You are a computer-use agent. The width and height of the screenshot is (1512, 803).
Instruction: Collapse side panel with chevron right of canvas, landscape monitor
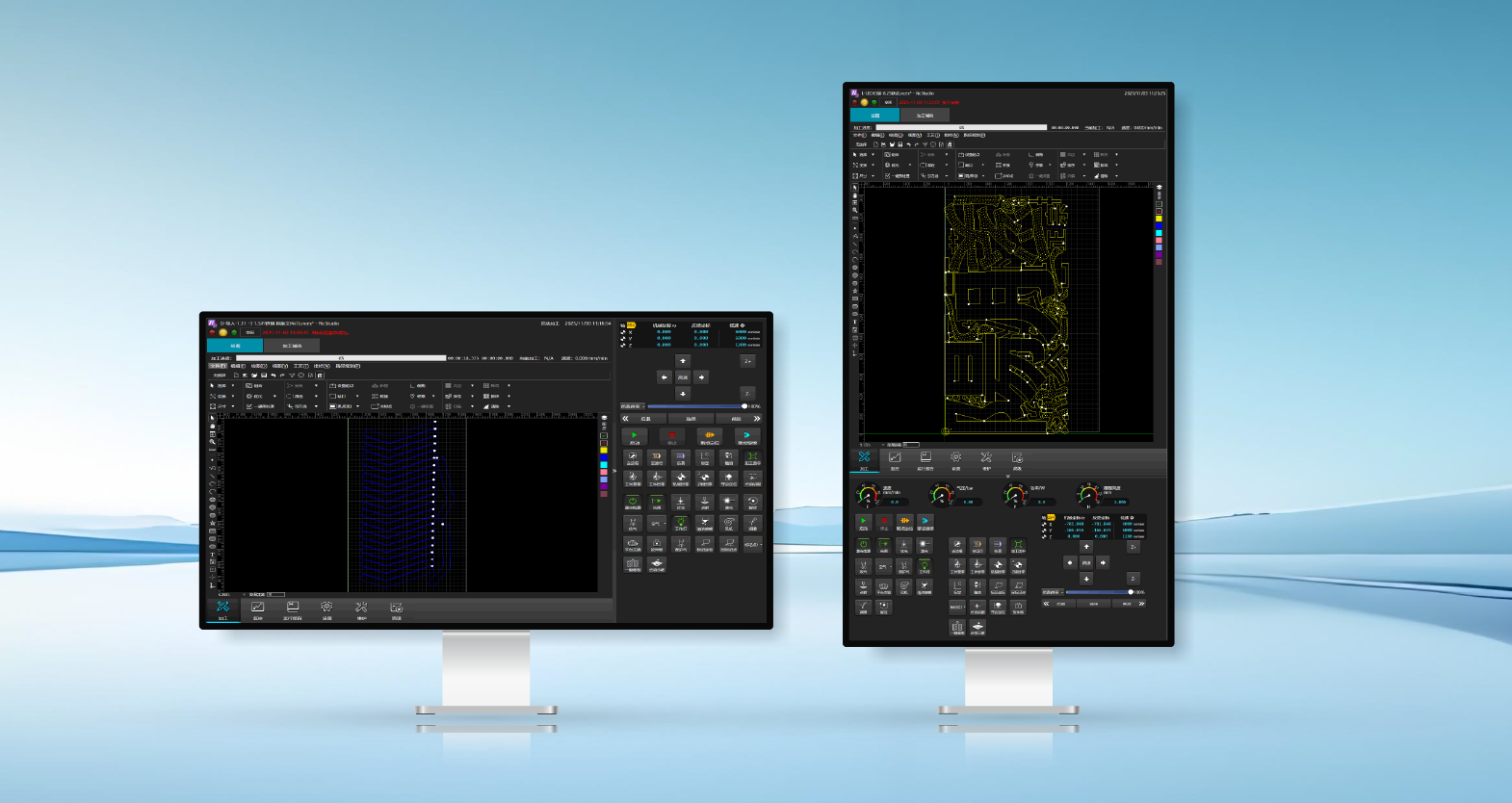[614, 471]
